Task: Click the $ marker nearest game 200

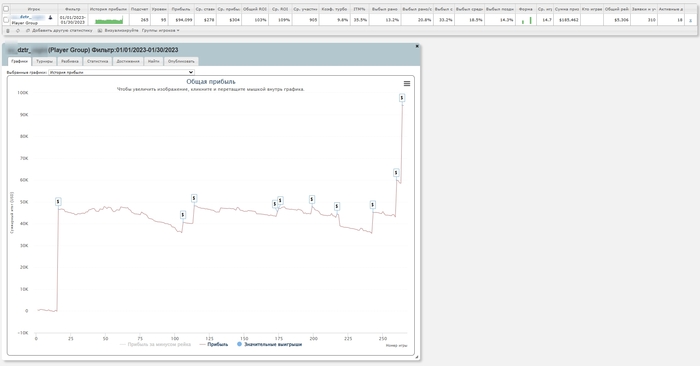Action: tap(312, 200)
